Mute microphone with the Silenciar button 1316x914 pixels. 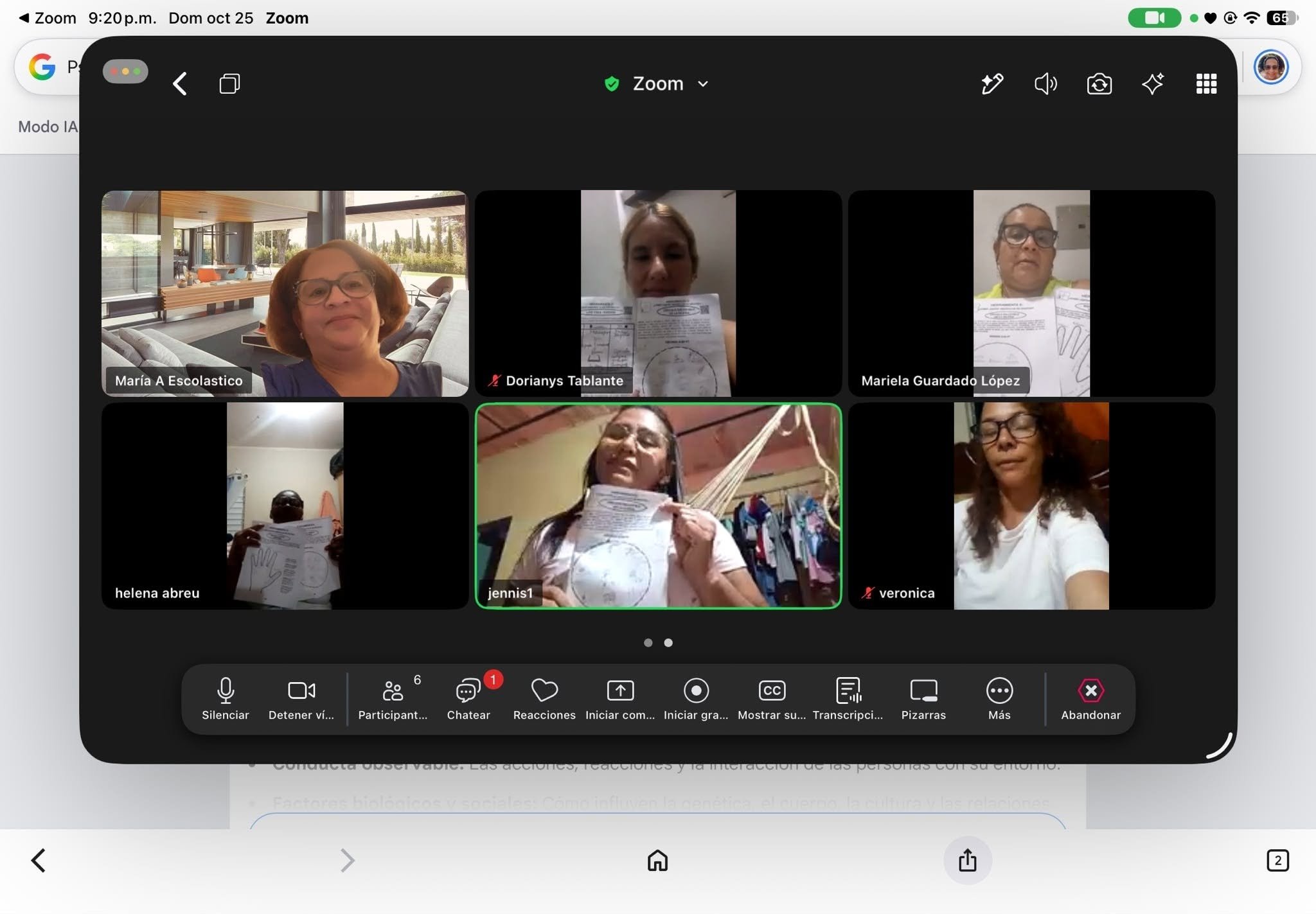225,699
